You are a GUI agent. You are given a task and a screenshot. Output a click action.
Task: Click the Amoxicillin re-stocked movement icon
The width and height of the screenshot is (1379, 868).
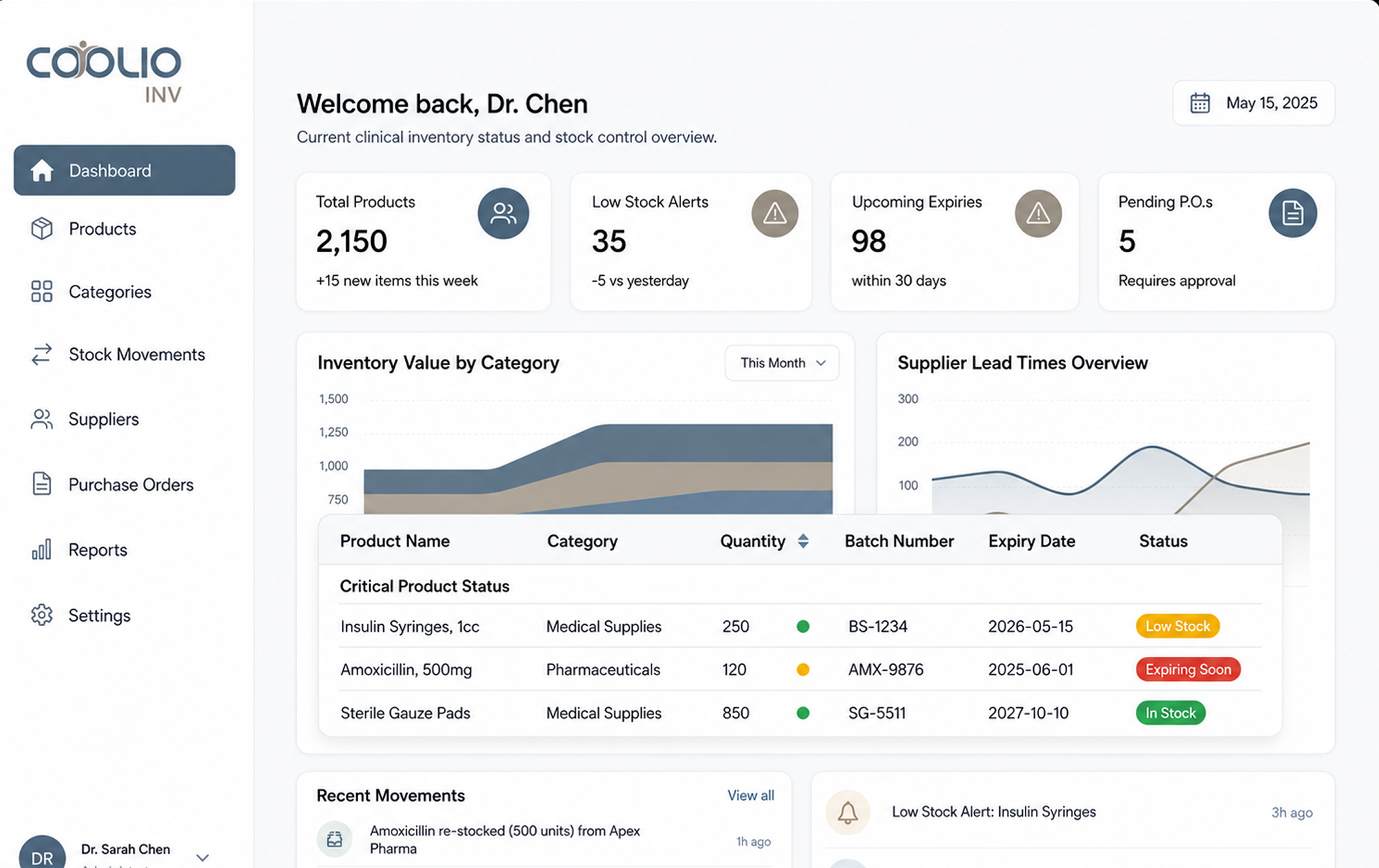tap(335, 839)
